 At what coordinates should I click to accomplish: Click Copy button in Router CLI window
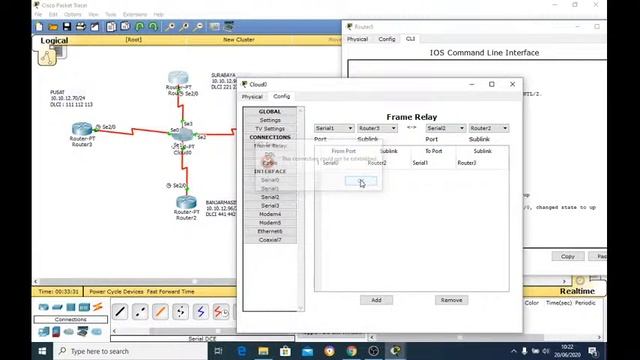[x=568, y=256]
